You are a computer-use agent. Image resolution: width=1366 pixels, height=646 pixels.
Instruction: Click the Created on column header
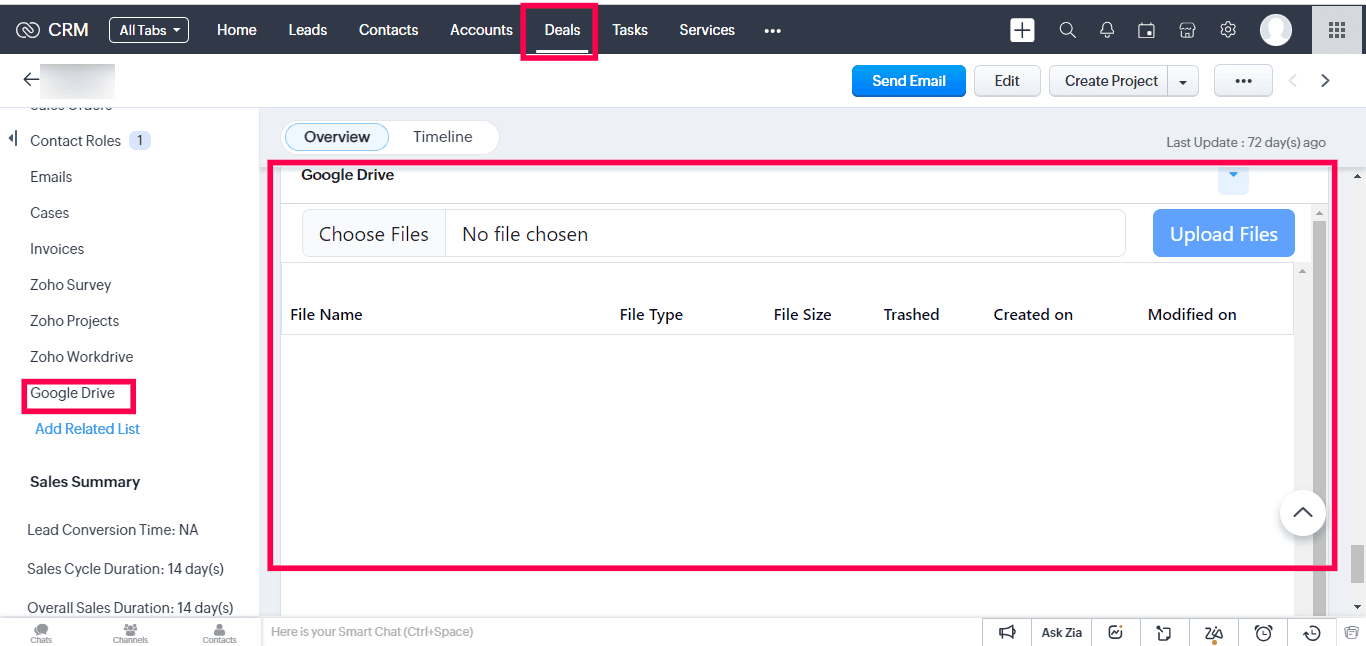(1033, 314)
